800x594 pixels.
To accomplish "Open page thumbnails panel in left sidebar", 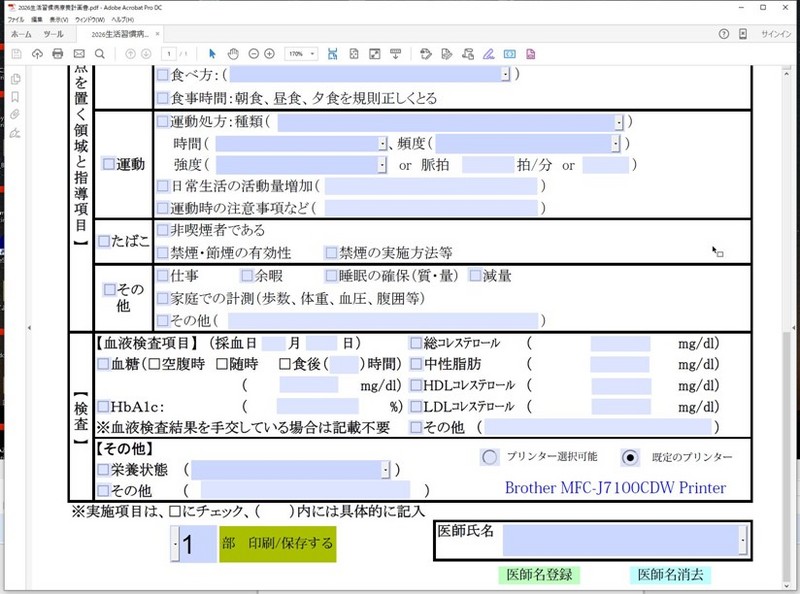I will 15,79.
